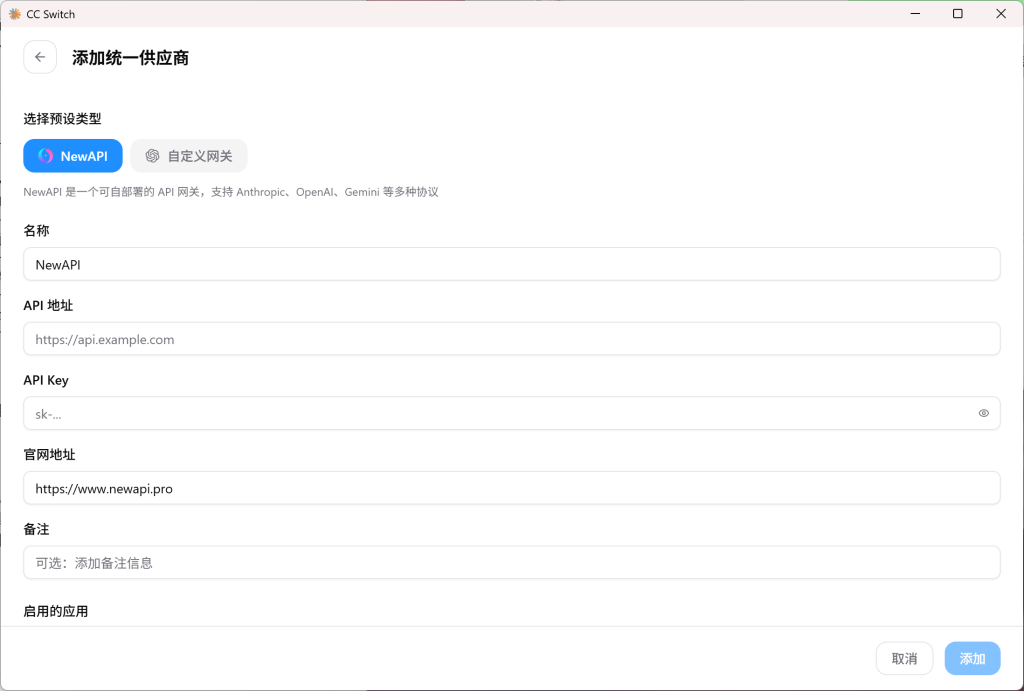Viewport: 1024px width, 691px height.
Task: Click the NewAPI description text about protocols
Action: tap(231, 192)
